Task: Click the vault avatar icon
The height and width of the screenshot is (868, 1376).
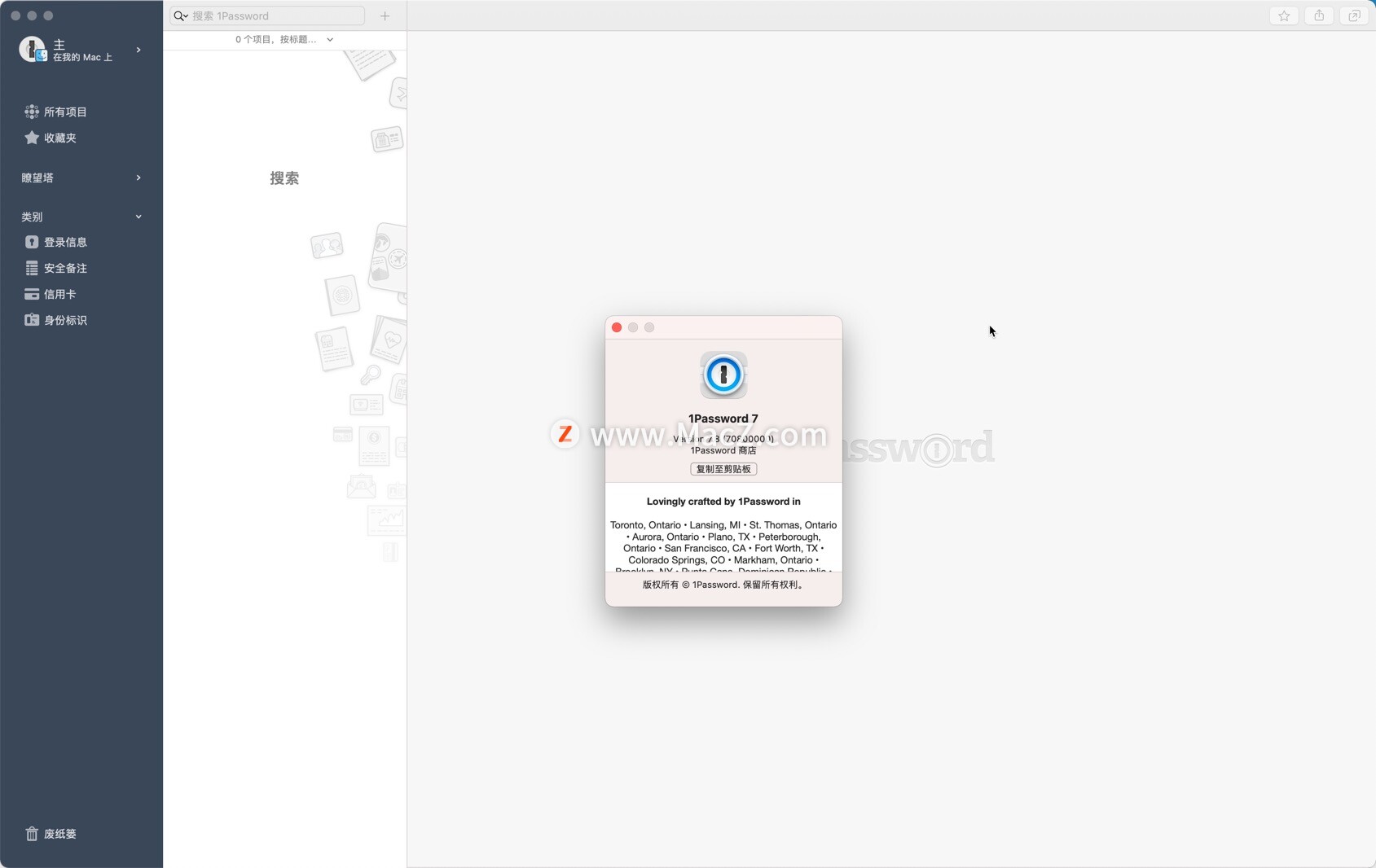Action: (33, 50)
